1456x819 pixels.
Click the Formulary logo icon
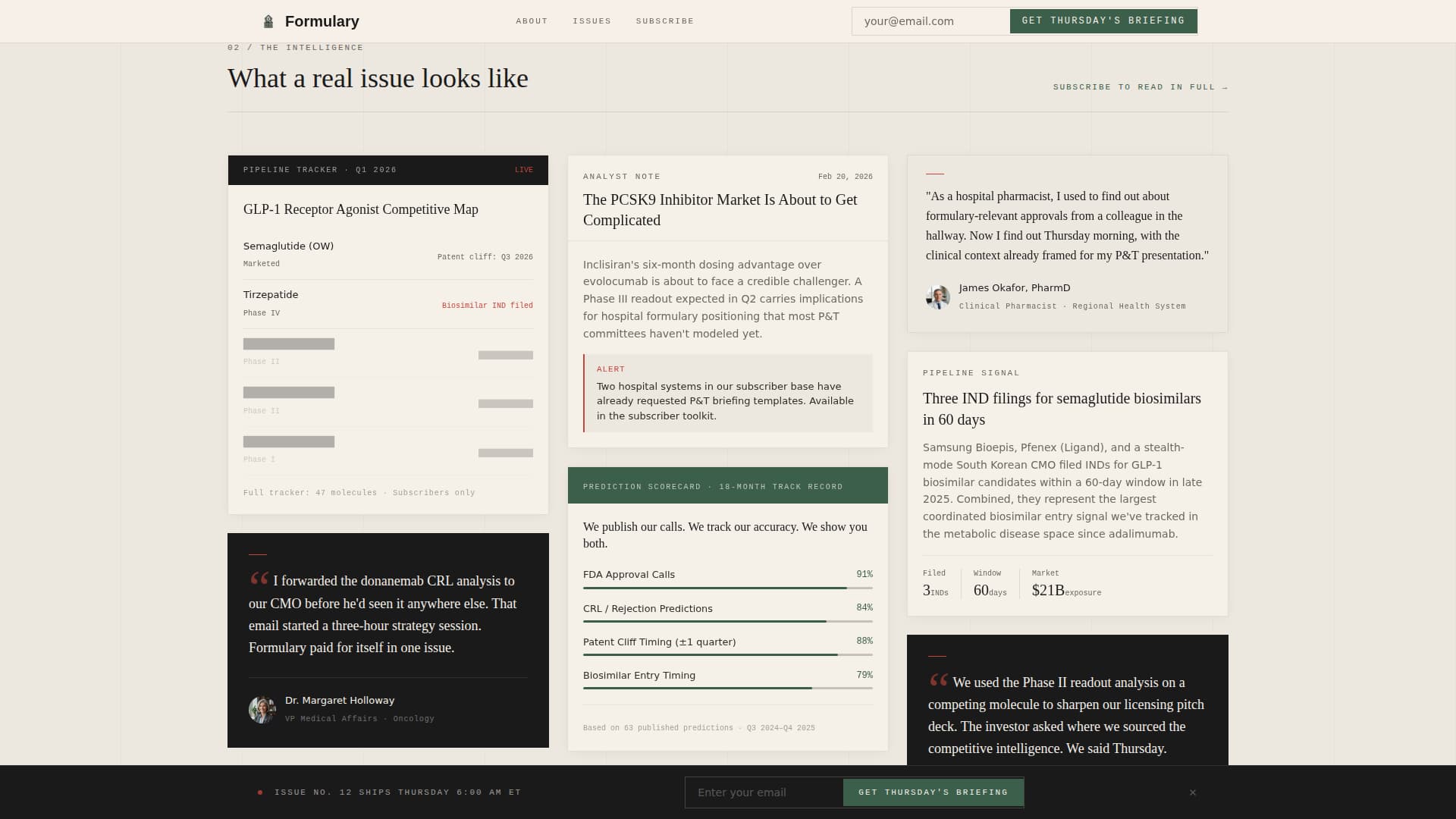[268, 21]
